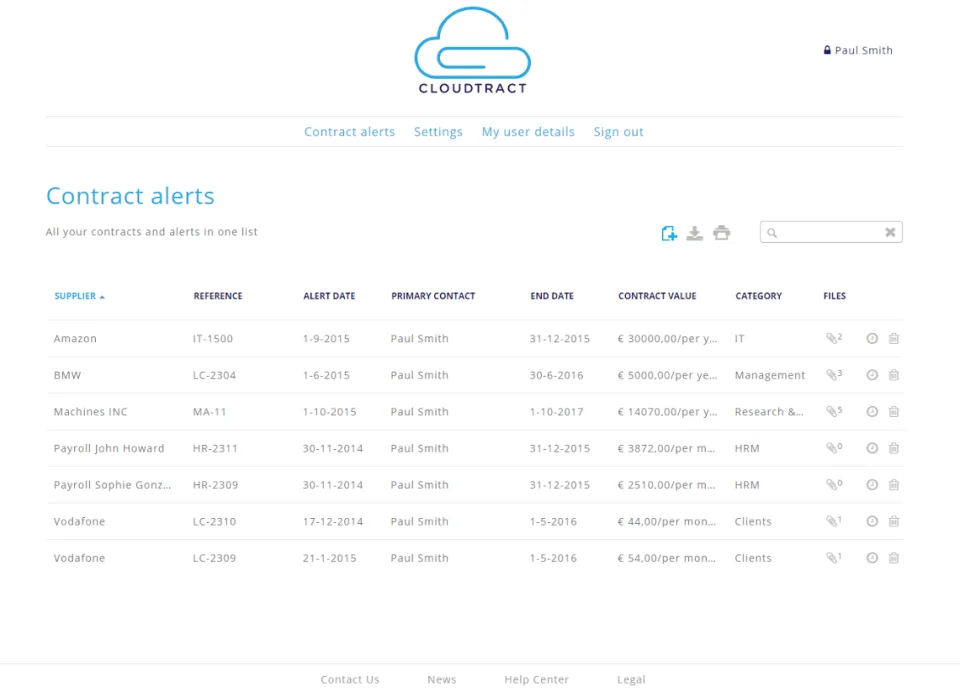Image resolution: width=960 pixels, height=692 pixels.
Task: Click inside the search input field
Action: [x=830, y=232]
